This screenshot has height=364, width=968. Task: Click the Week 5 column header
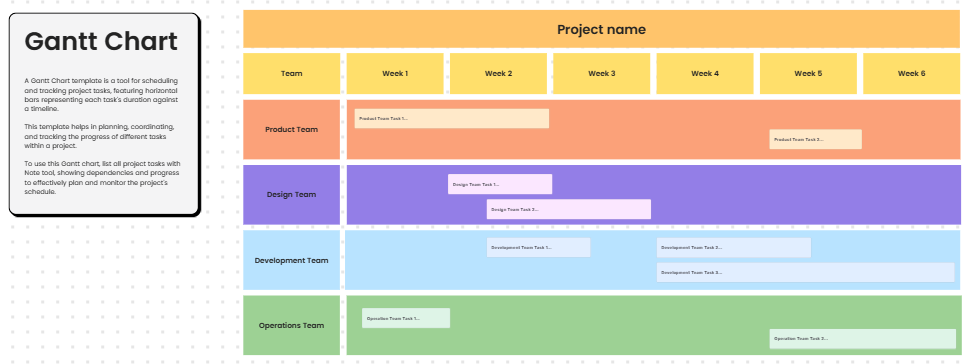click(808, 73)
